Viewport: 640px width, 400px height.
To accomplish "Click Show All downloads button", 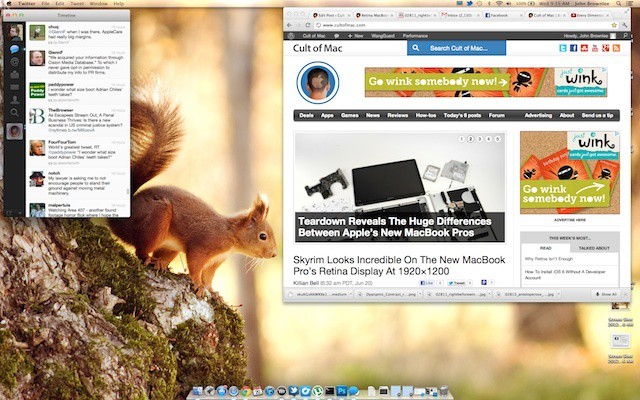I will point(607,295).
